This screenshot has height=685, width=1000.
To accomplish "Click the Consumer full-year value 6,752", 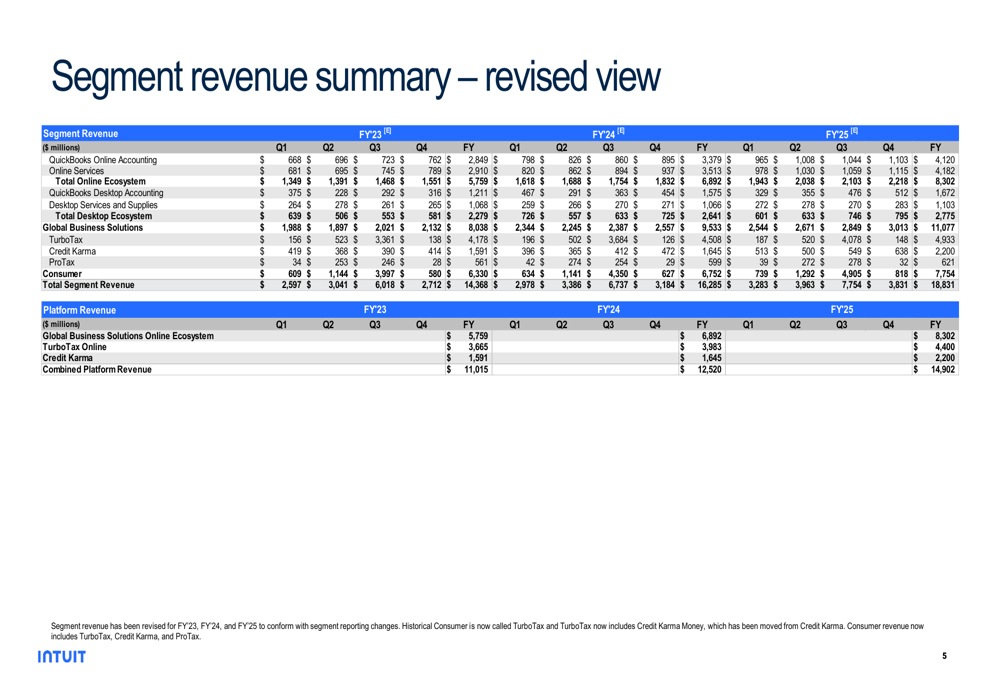I will [711, 274].
